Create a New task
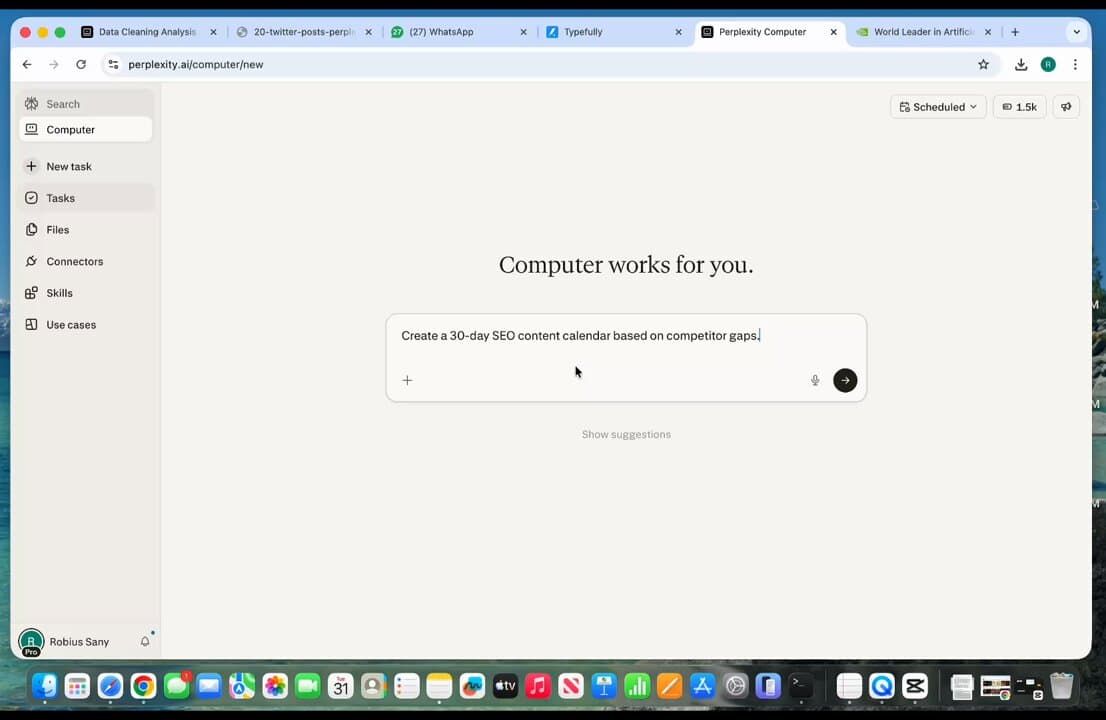The image size is (1106, 720). point(68,166)
